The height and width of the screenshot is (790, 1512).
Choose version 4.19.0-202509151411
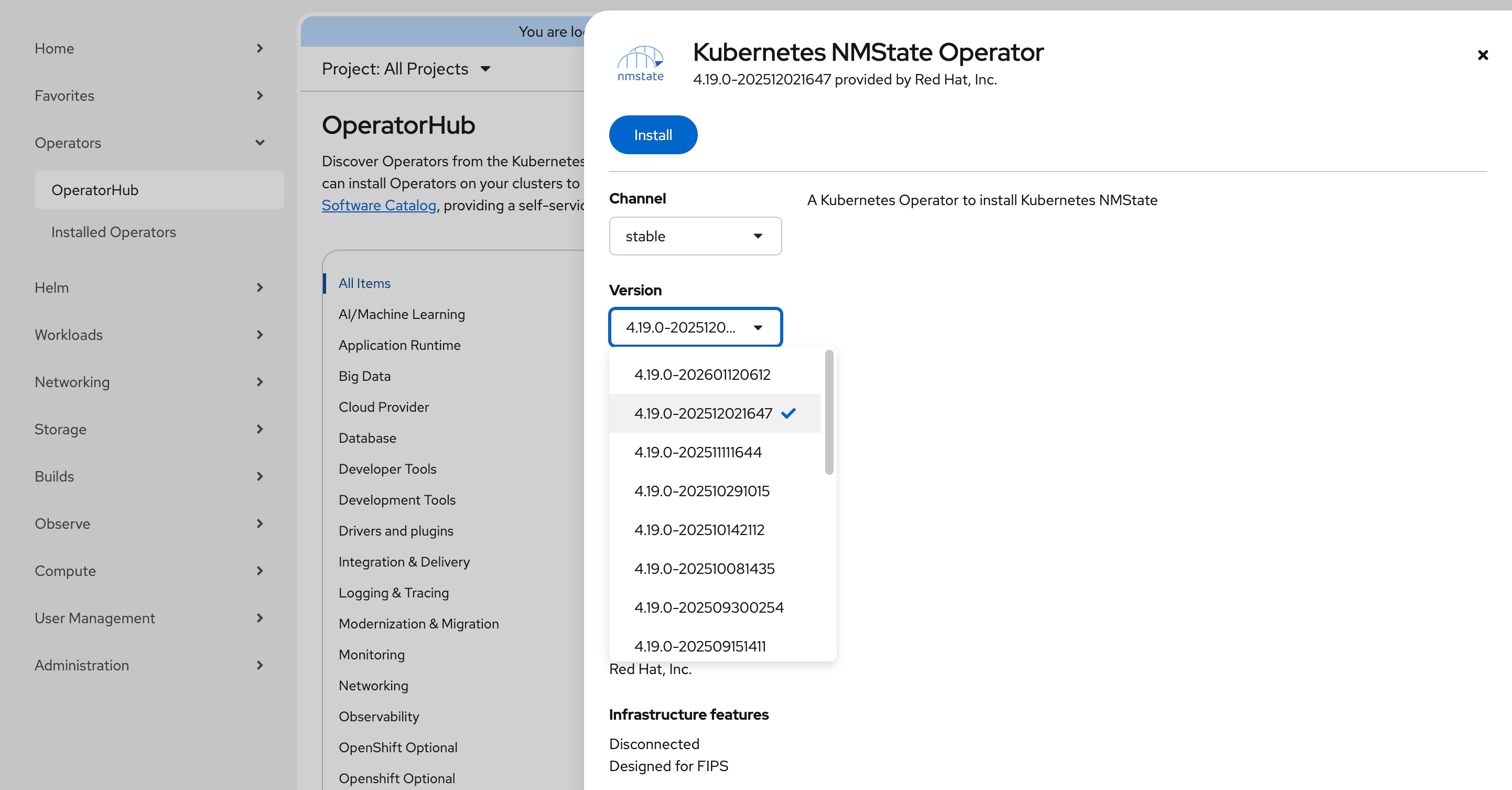click(715, 646)
